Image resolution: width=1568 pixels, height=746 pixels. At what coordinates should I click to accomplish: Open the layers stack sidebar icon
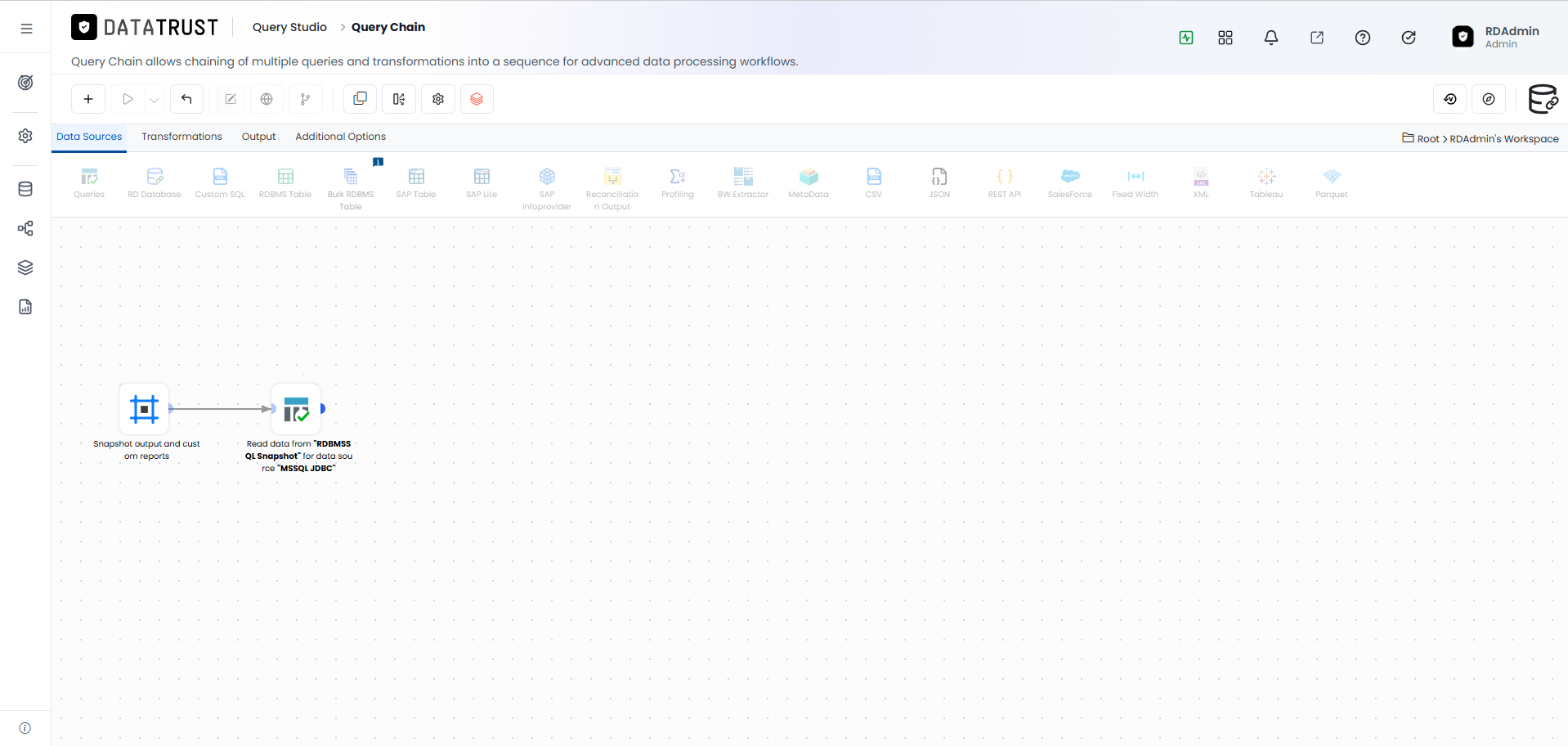(25, 267)
